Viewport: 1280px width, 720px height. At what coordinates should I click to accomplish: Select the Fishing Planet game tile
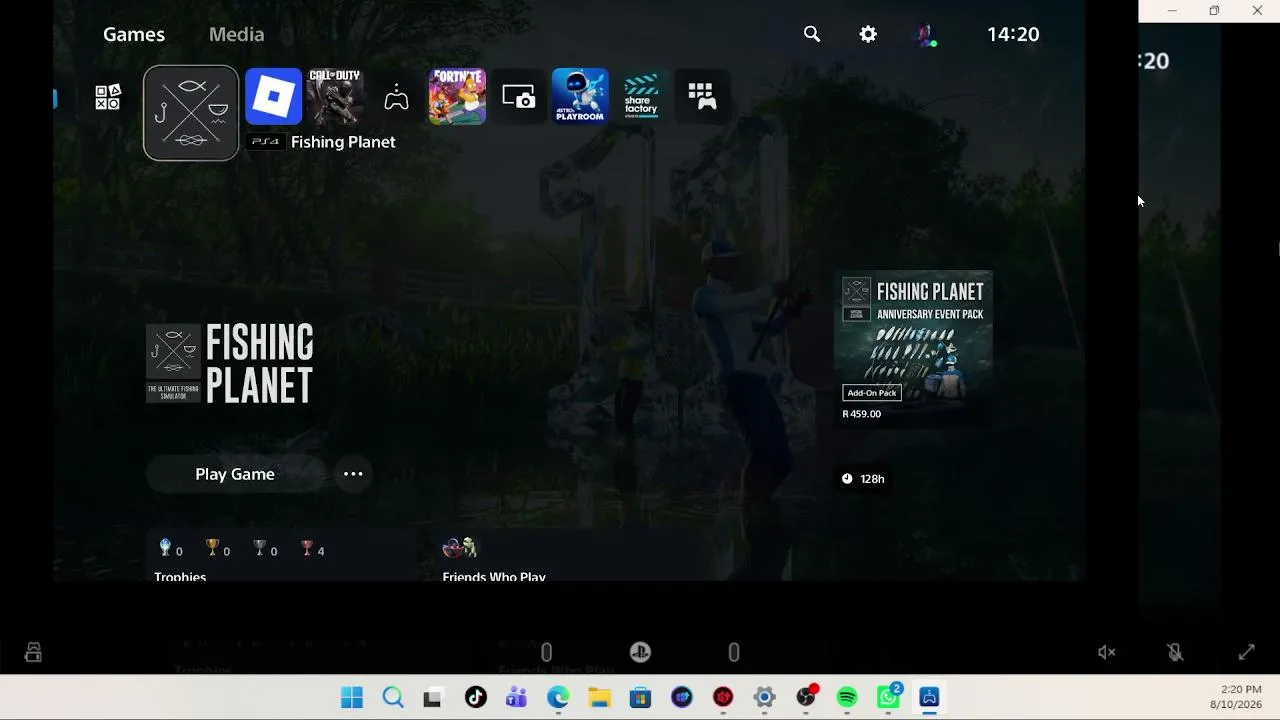pos(191,113)
